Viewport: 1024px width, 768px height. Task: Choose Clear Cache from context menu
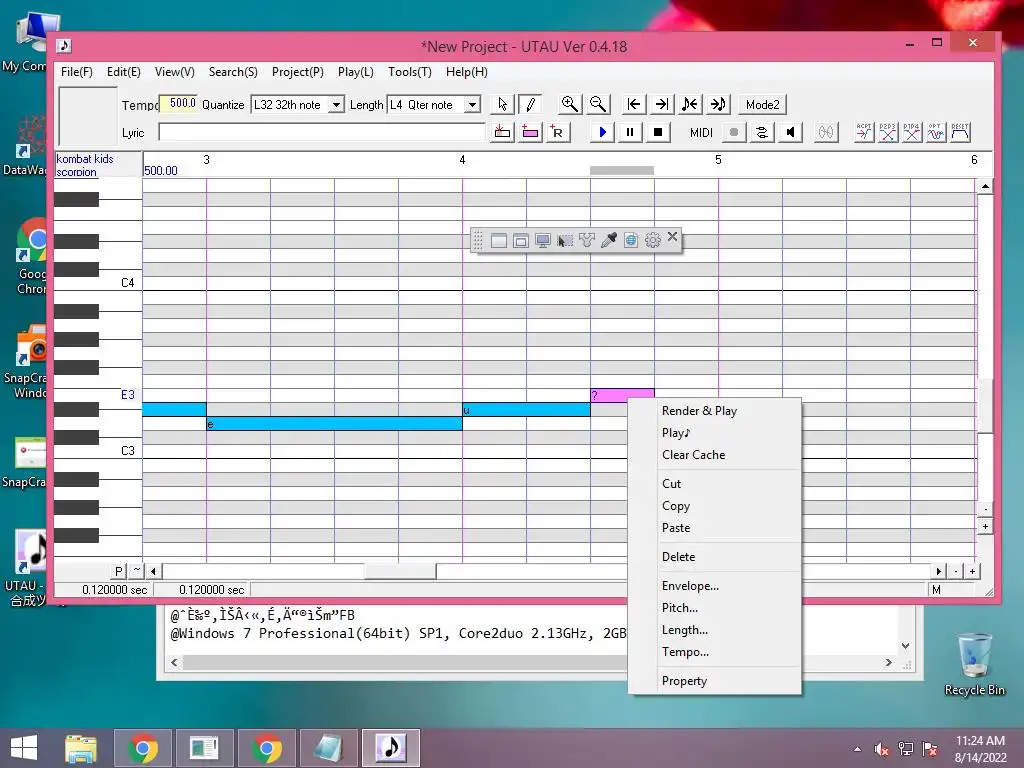[714, 455]
